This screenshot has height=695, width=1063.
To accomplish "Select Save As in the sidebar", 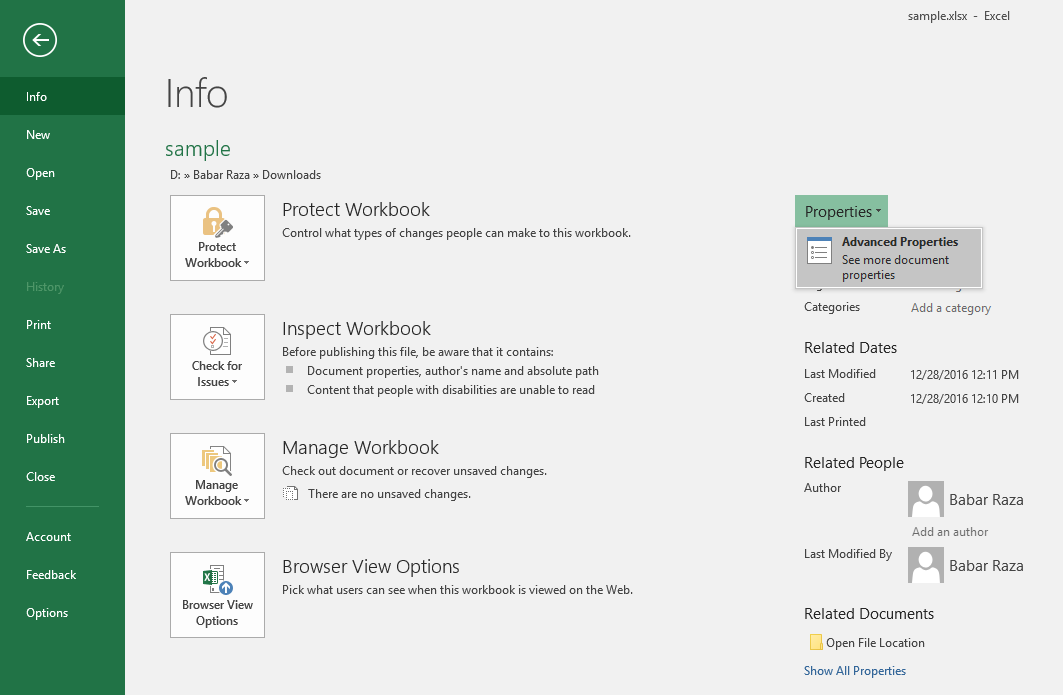I will pyautogui.click(x=46, y=249).
